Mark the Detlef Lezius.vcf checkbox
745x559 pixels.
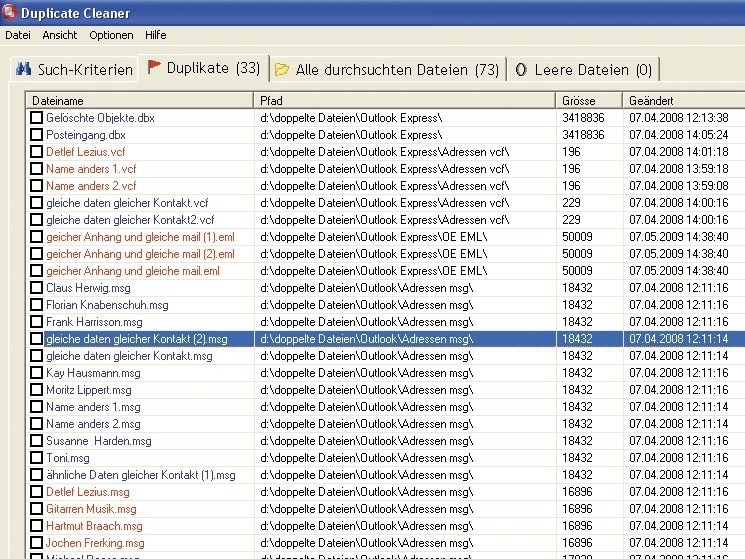[x=37, y=152]
